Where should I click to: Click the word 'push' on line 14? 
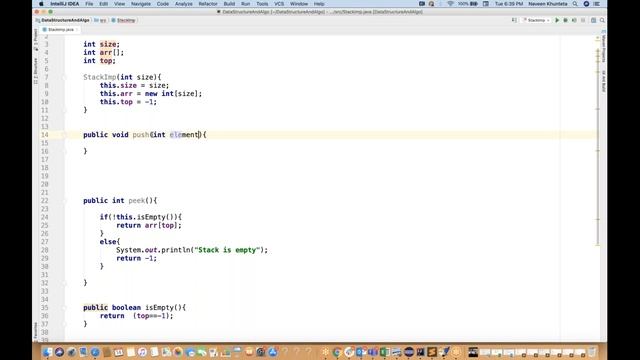coord(141,135)
